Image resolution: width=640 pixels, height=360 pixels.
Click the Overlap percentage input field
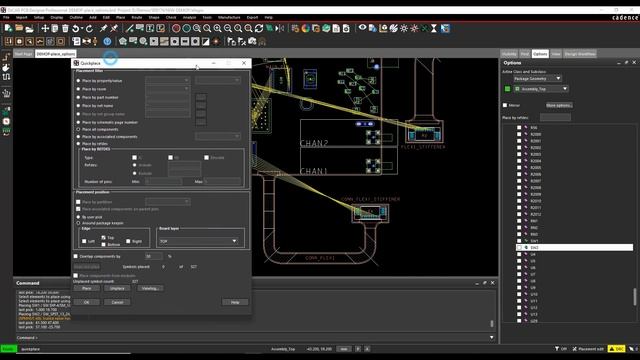pos(153,256)
